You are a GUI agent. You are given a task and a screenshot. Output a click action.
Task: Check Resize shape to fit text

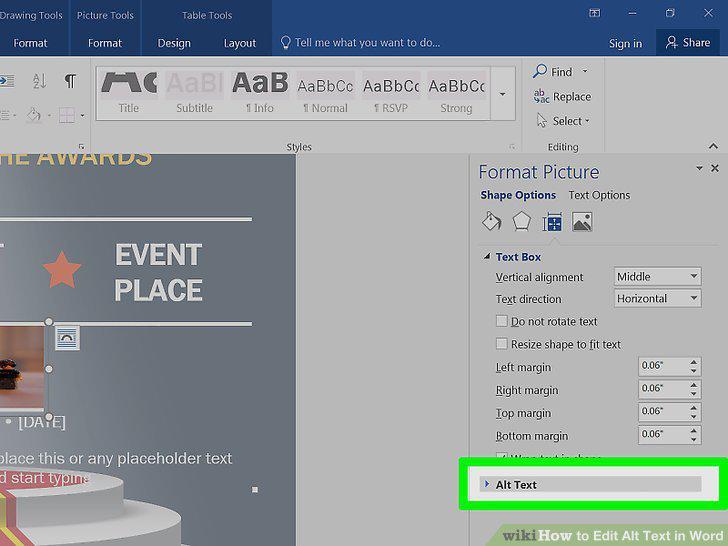point(501,344)
